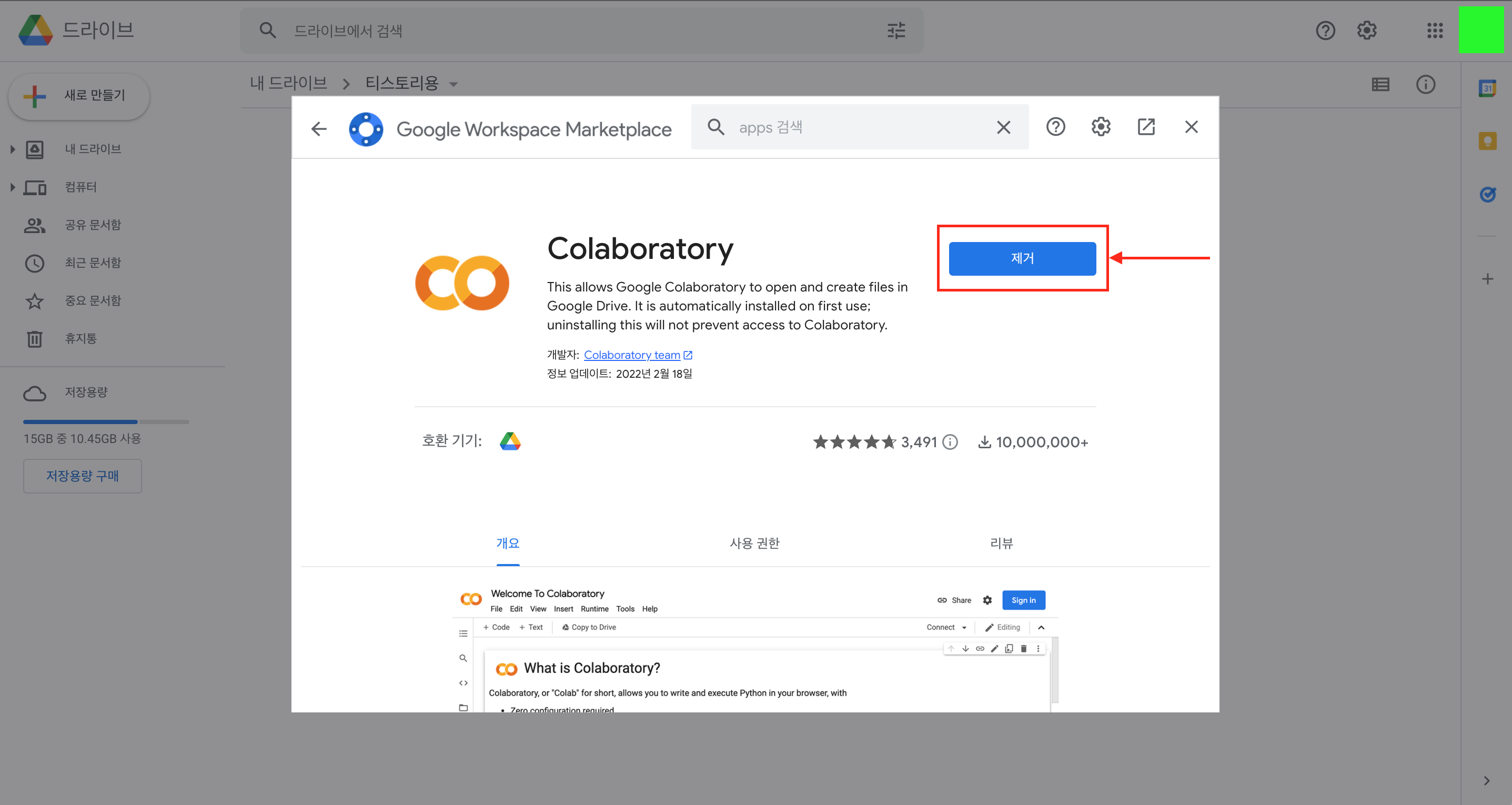Click the Google Drive logo
The image size is (1512, 805).
[36, 30]
